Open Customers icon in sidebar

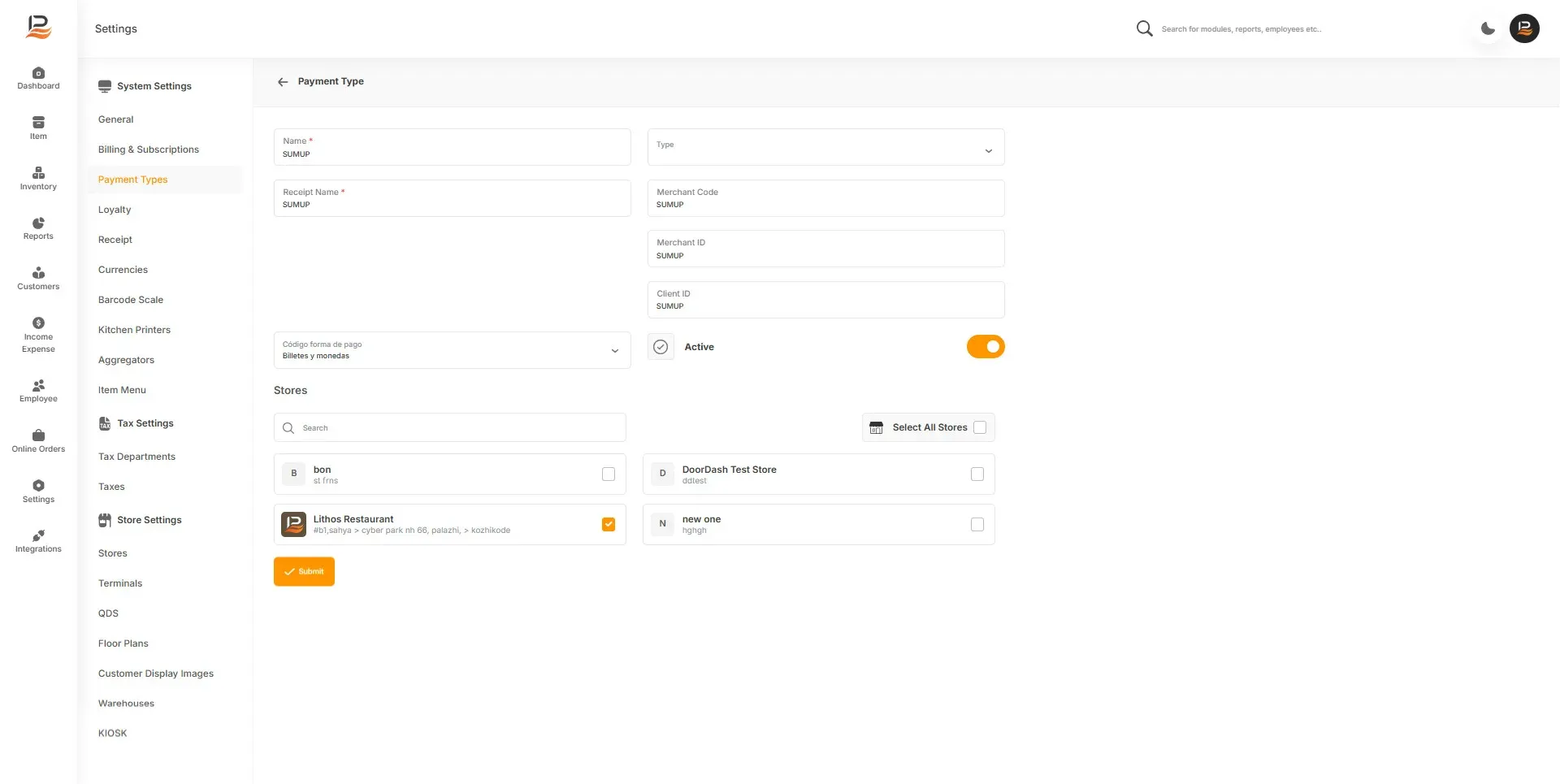tap(38, 273)
